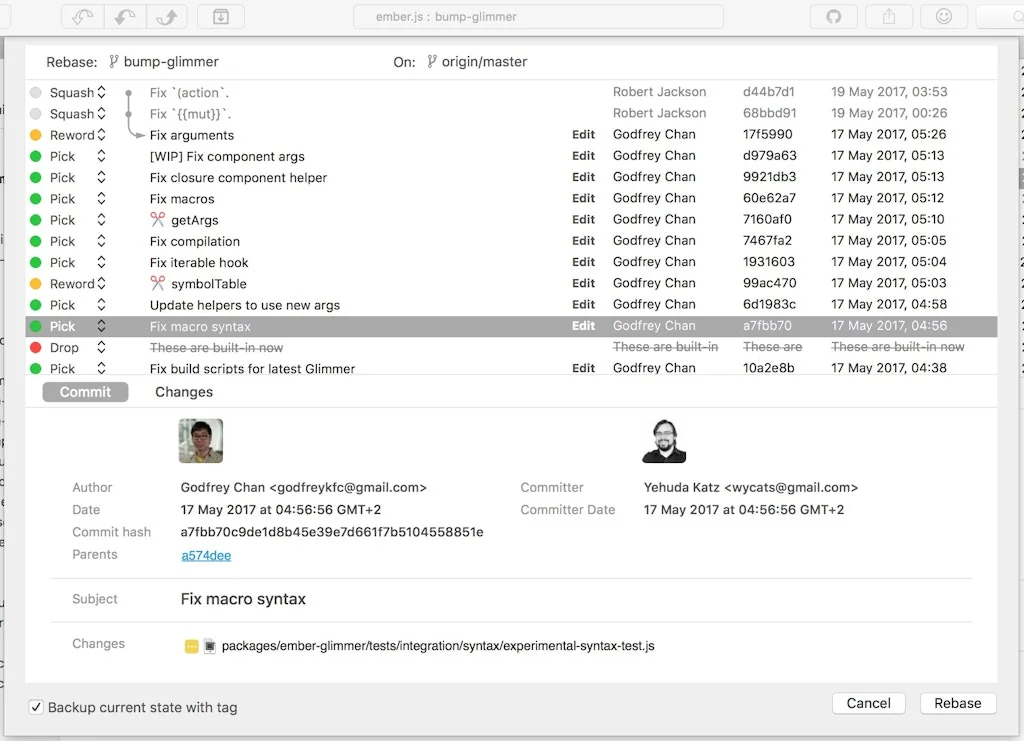The height and width of the screenshot is (741, 1024).
Task: Uncheck 'Backup current state with tag'
Action: (x=36, y=707)
